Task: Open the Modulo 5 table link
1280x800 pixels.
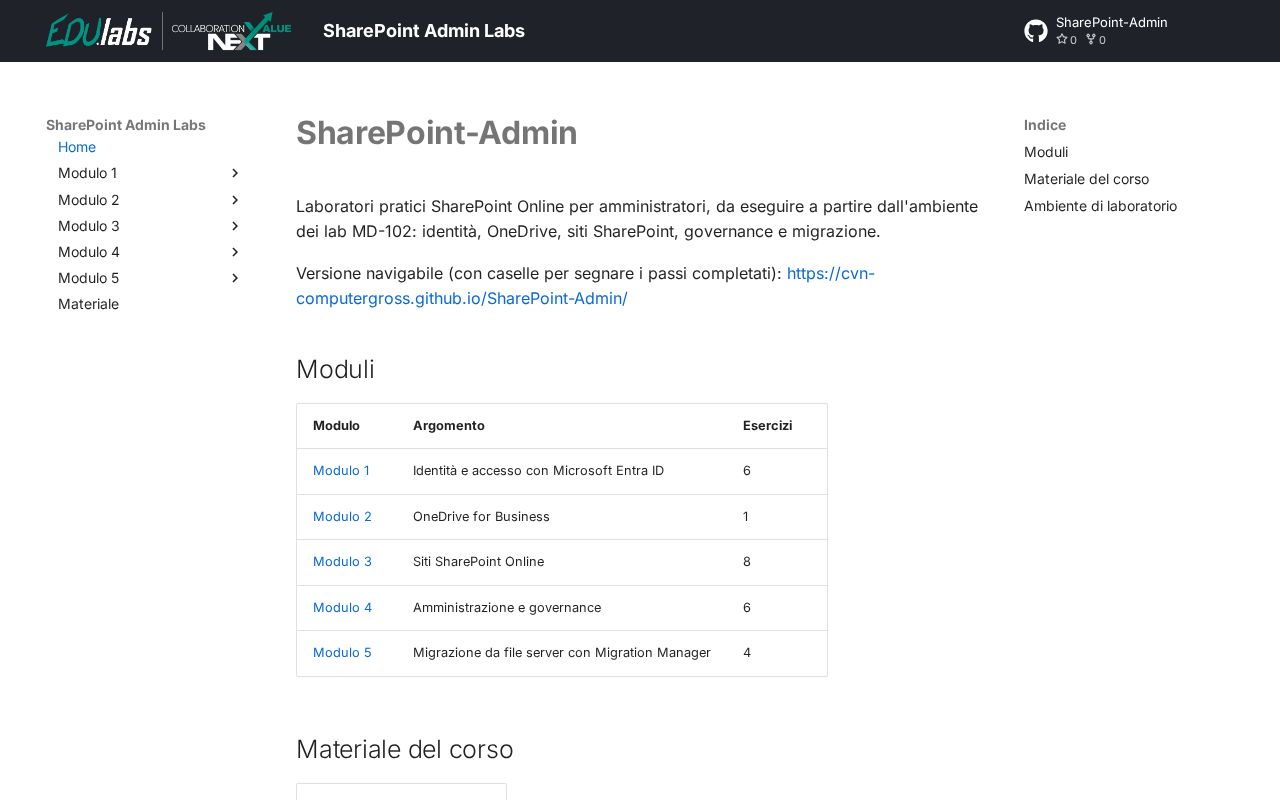Action: click(x=342, y=652)
